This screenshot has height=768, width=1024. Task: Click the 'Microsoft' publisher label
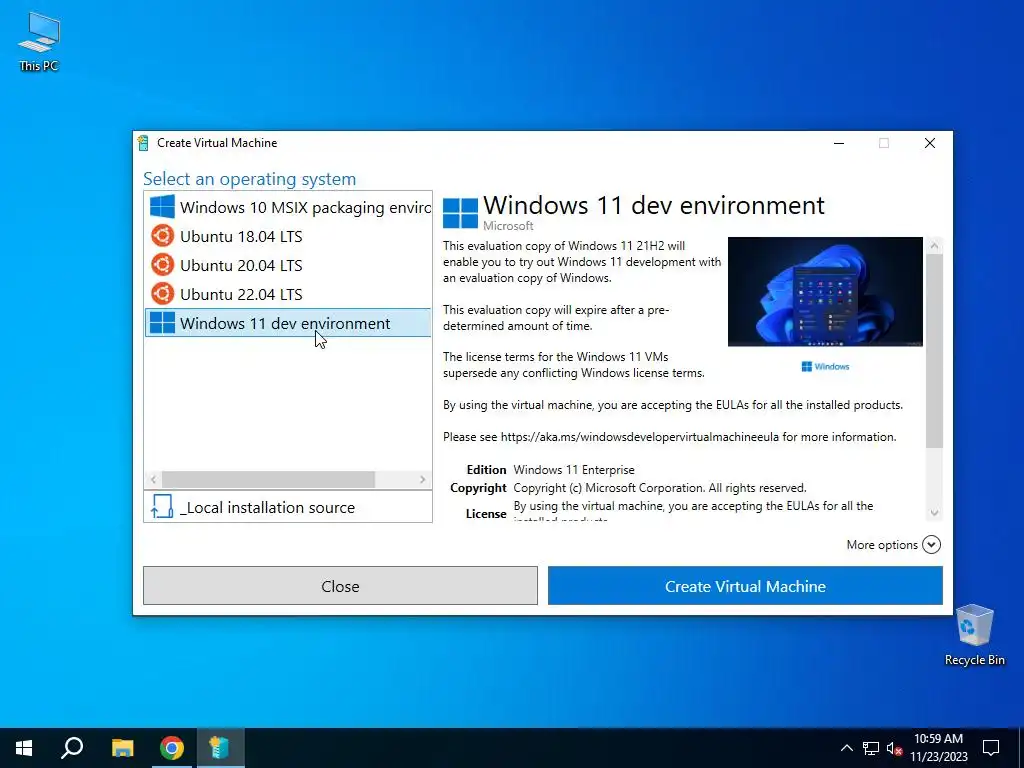(508, 226)
